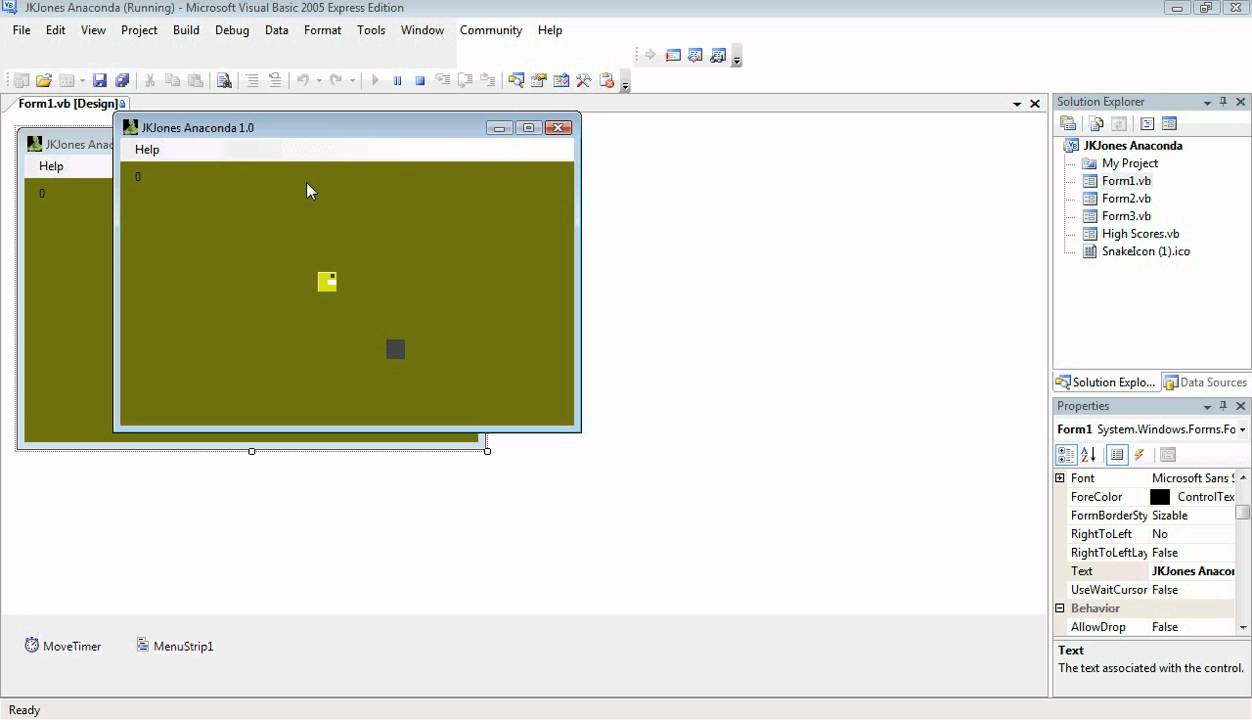
Task: Click the Stop Debugging square icon
Action: point(420,81)
